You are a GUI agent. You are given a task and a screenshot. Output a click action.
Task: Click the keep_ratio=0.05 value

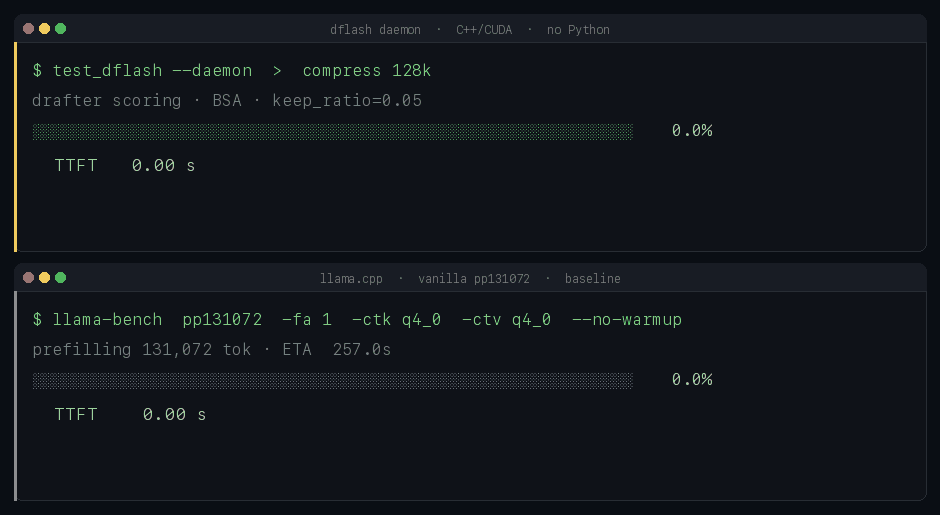(347, 100)
